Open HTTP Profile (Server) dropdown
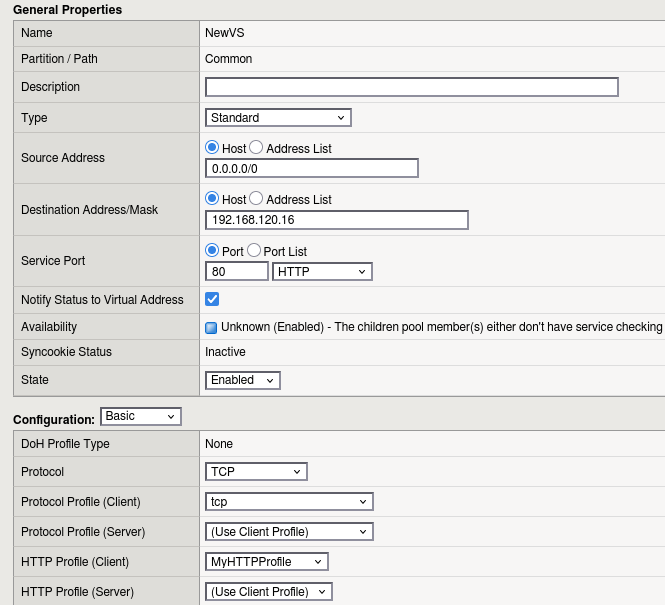This screenshot has width=665, height=605. pyautogui.click(x=269, y=591)
